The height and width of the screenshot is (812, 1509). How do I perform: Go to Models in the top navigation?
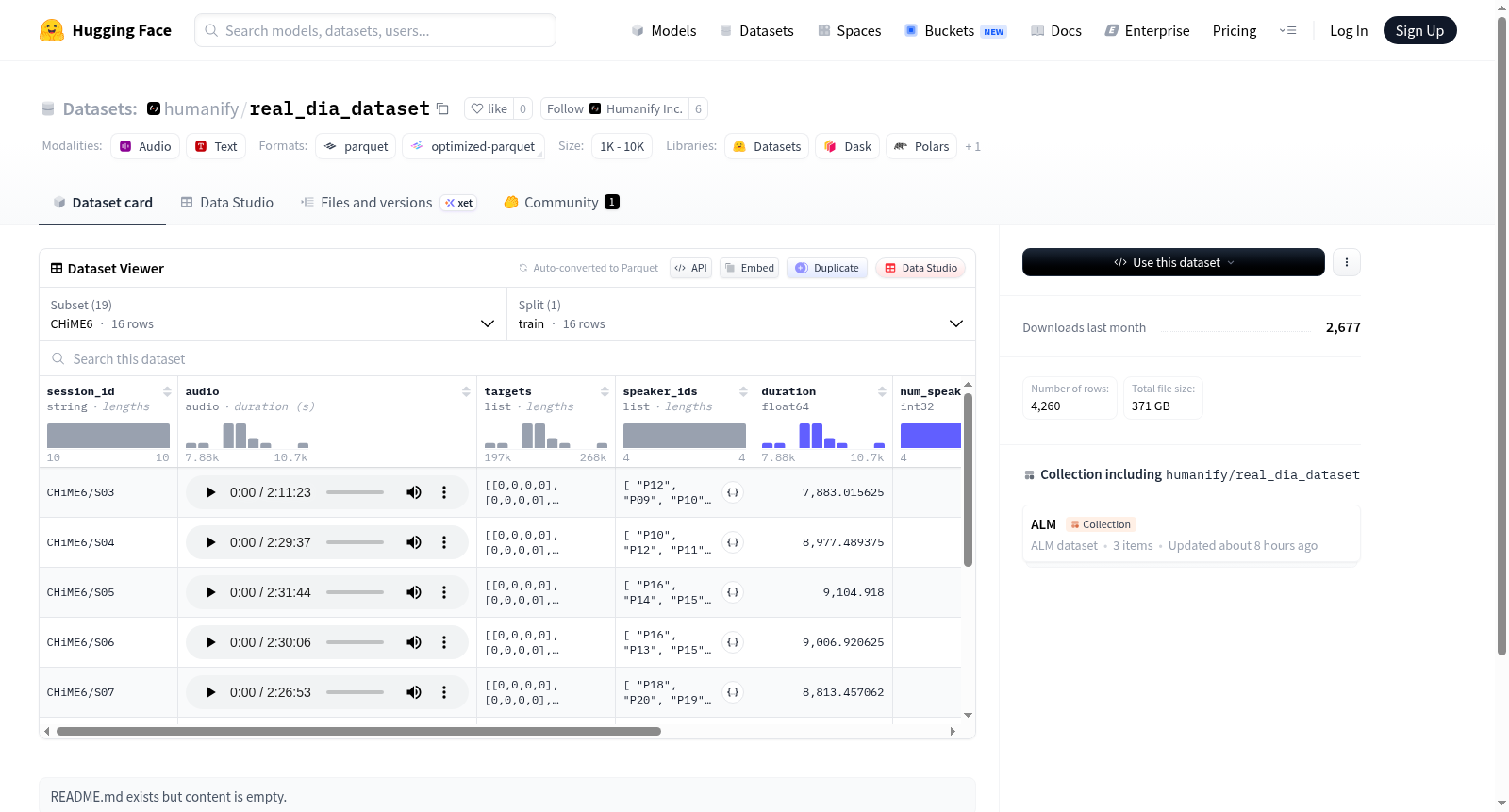click(664, 30)
